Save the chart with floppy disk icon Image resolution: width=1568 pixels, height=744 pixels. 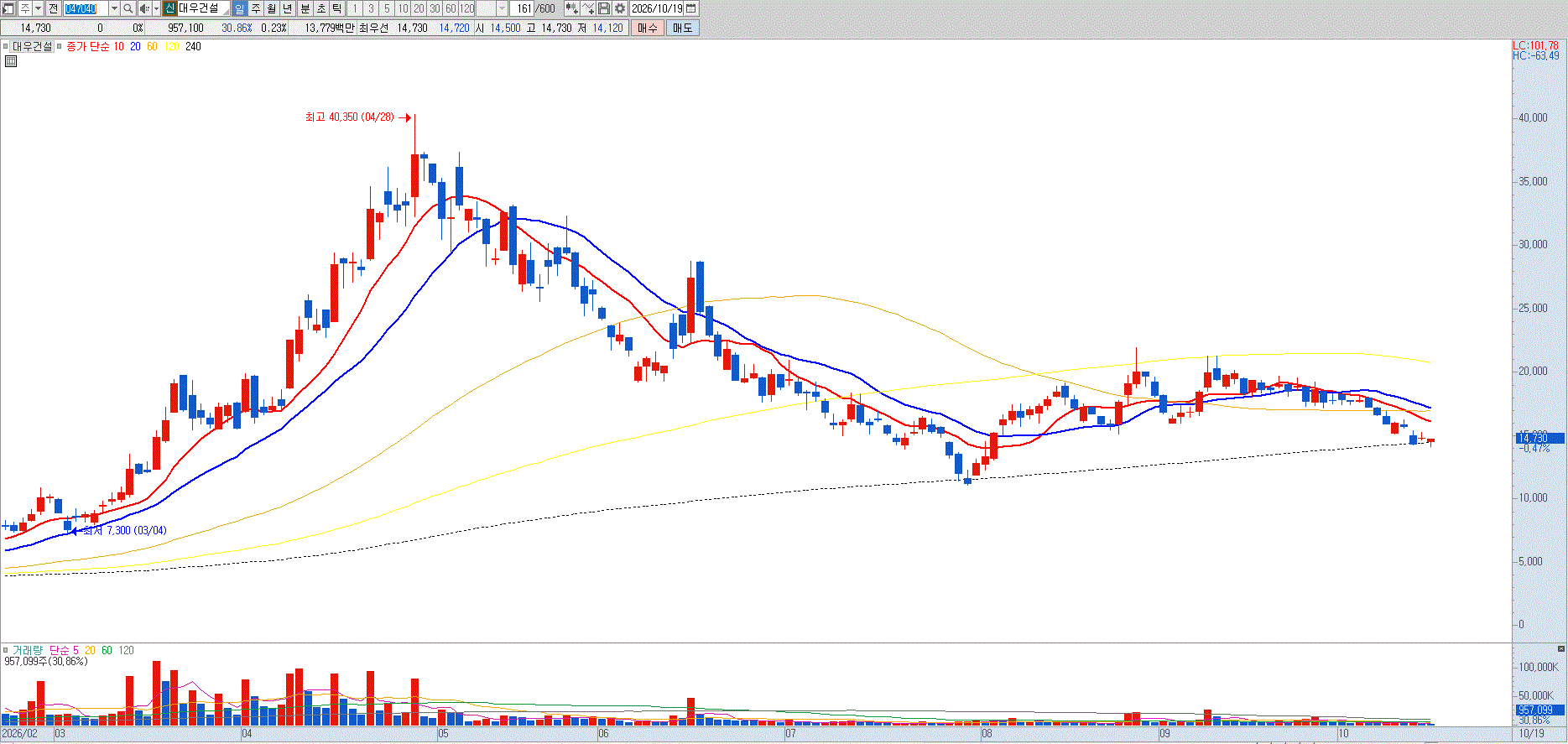pyautogui.click(x=604, y=8)
